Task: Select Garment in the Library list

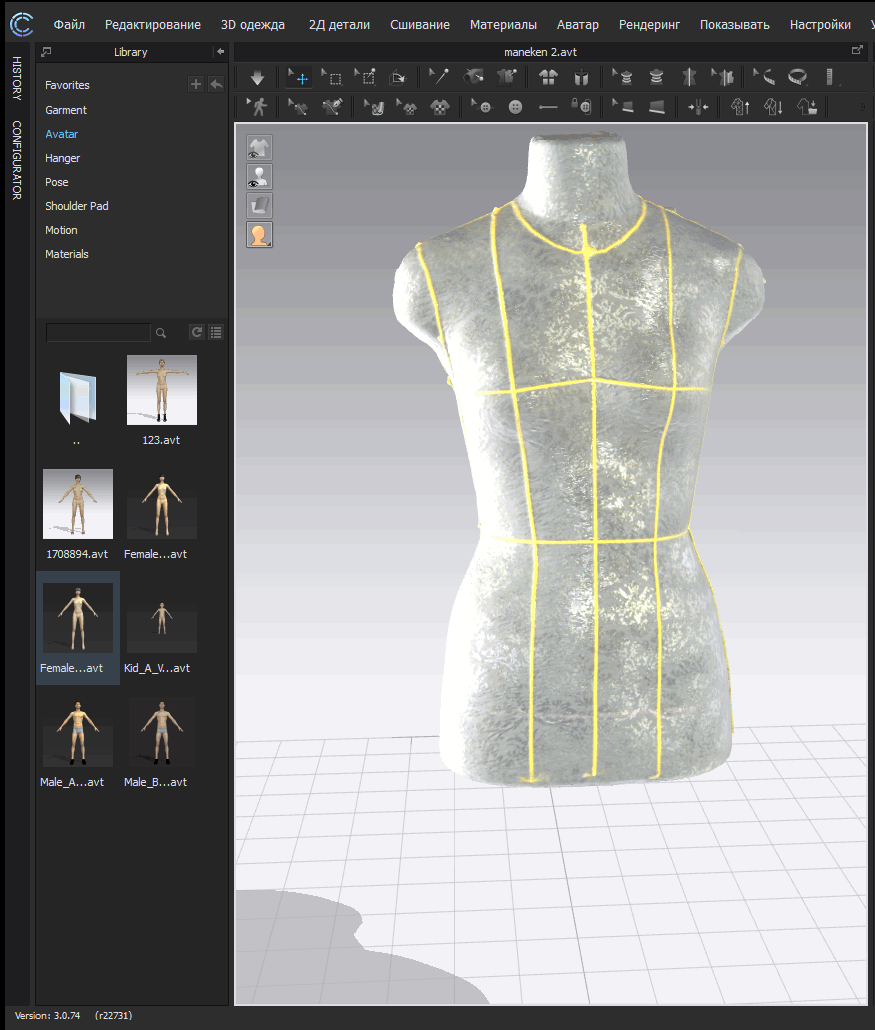Action: (x=66, y=110)
